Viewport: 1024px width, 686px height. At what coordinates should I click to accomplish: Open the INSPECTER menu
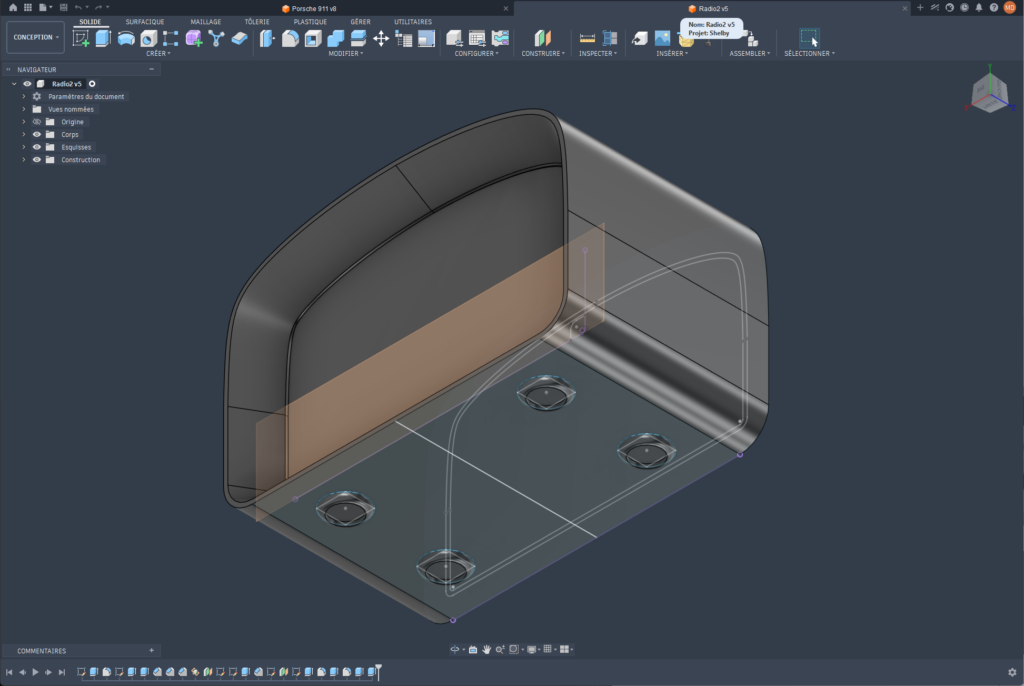[598, 54]
